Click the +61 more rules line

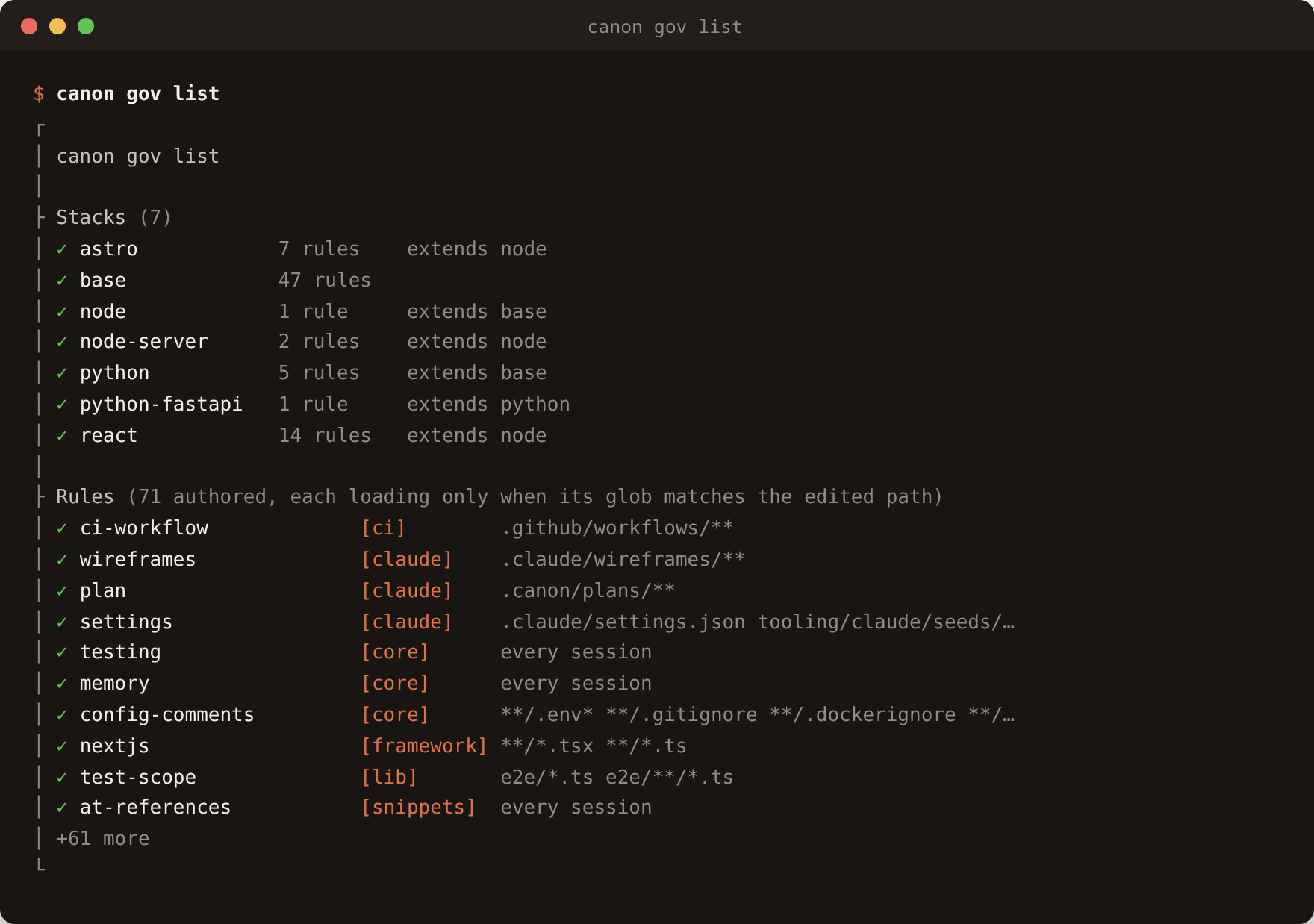(x=103, y=839)
